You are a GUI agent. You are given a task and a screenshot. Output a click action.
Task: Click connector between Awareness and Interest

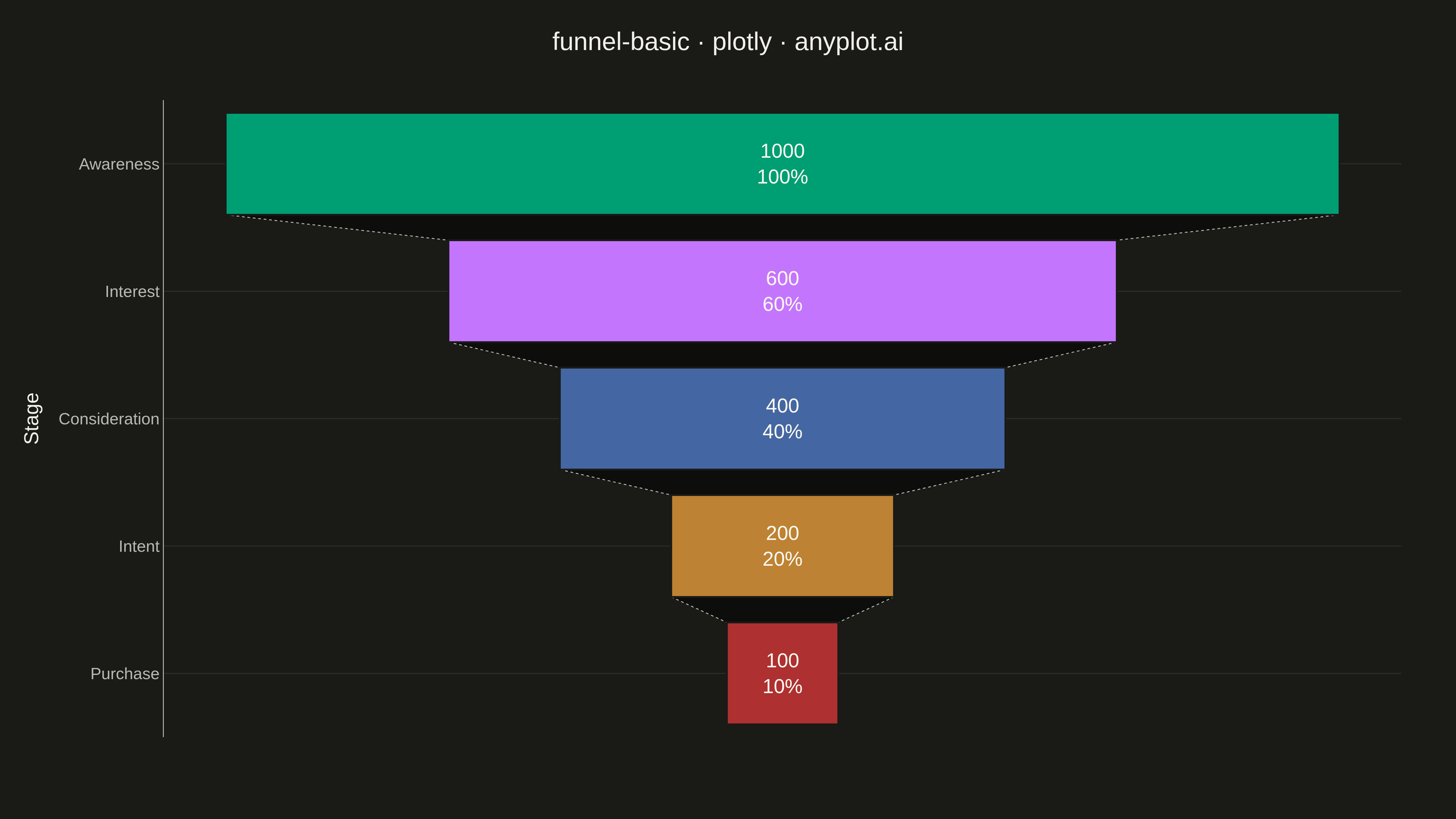[x=782, y=228]
